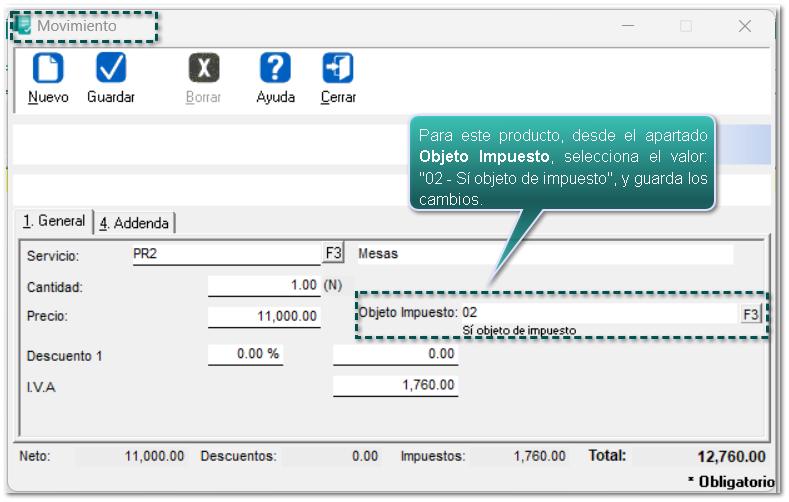This screenshot has width=789, height=502.
Task: Click the I.V.A amount field 1,760.00
Action: tap(395, 386)
